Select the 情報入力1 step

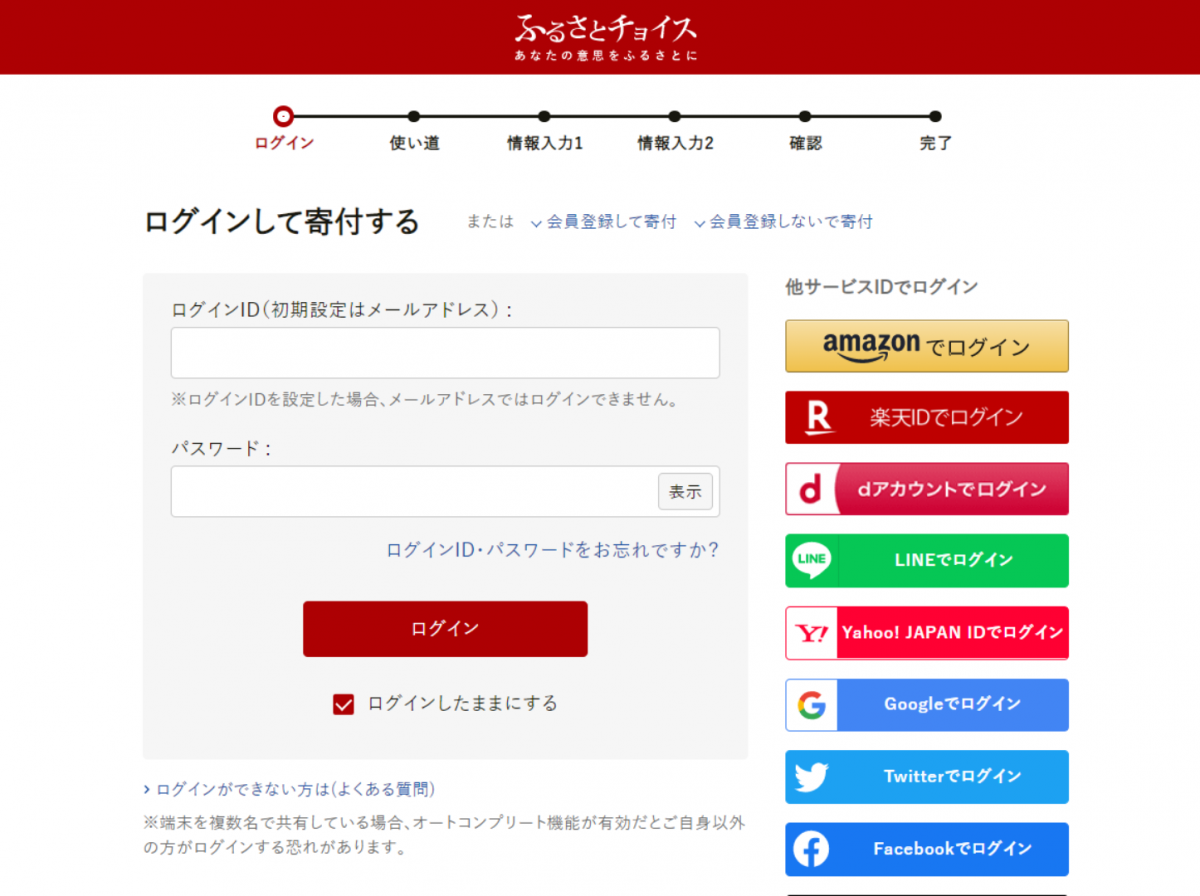tap(544, 130)
